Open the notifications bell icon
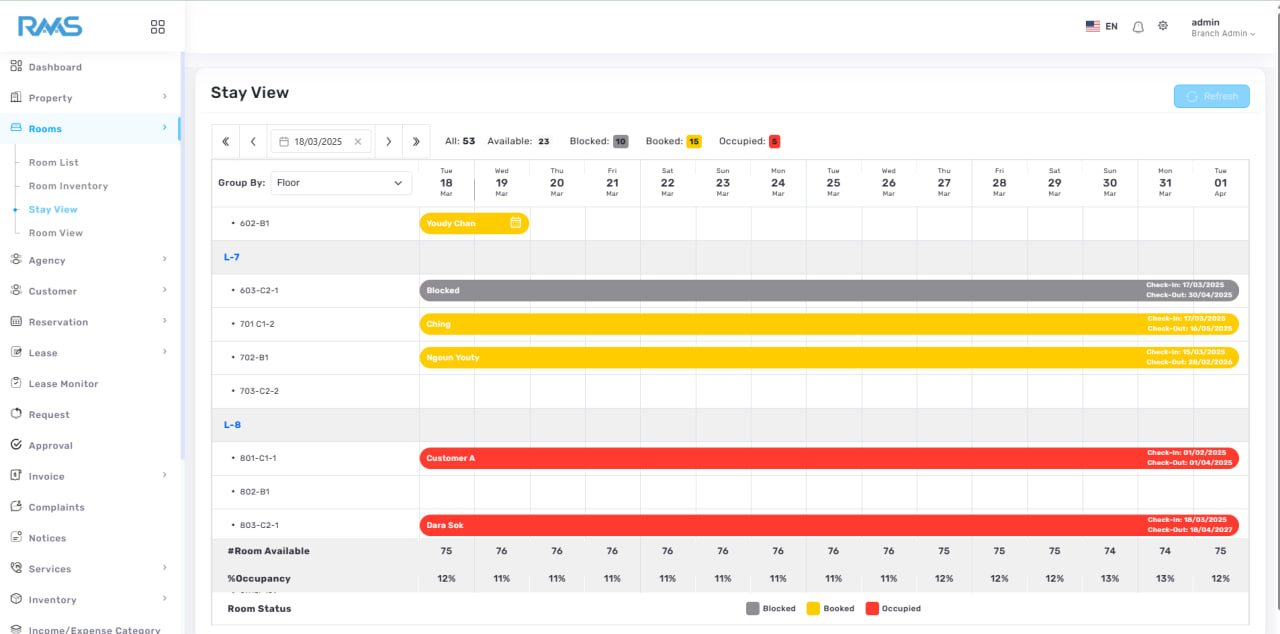 1138,27
